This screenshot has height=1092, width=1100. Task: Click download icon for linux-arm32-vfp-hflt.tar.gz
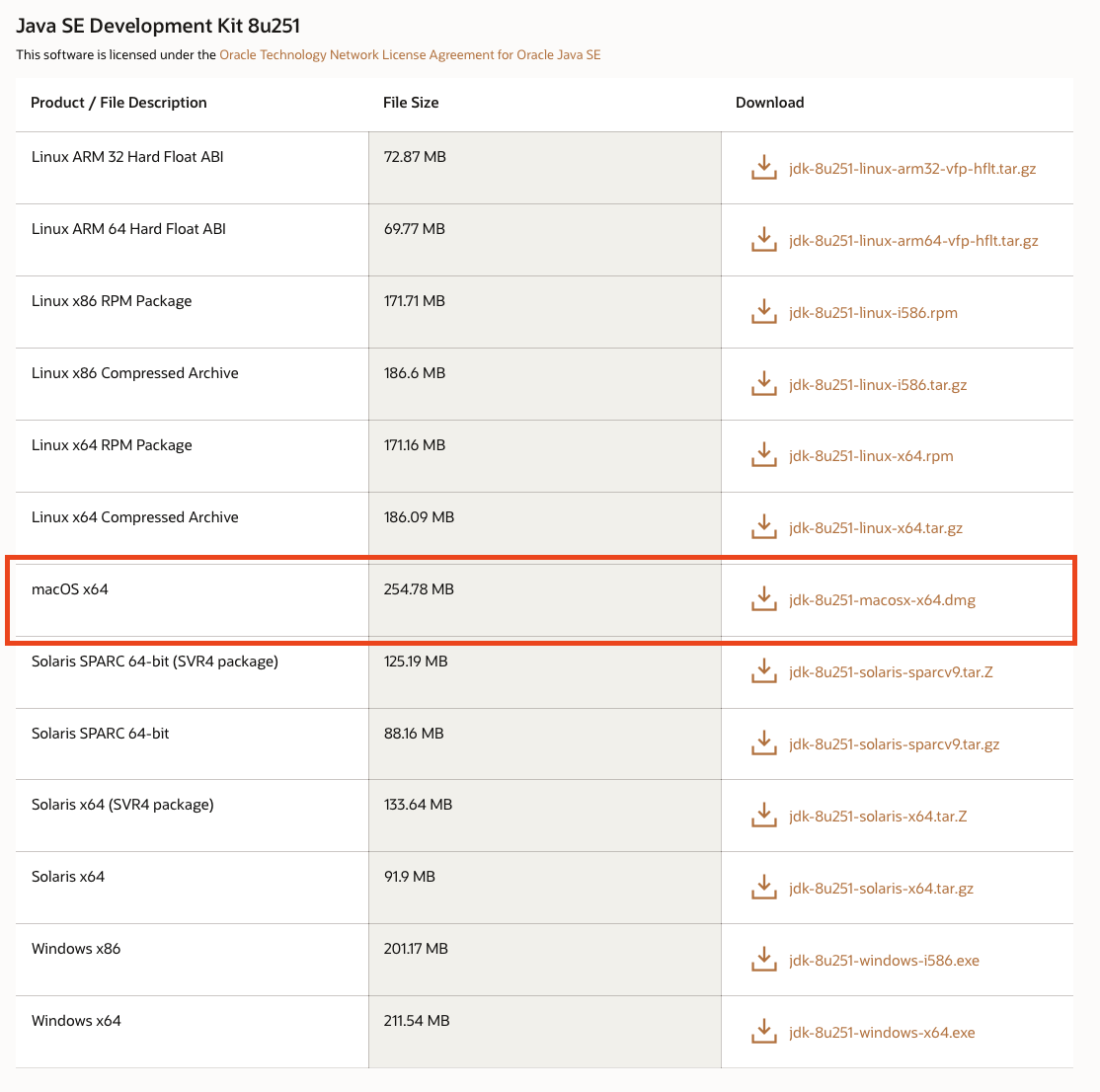(x=764, y=168)
